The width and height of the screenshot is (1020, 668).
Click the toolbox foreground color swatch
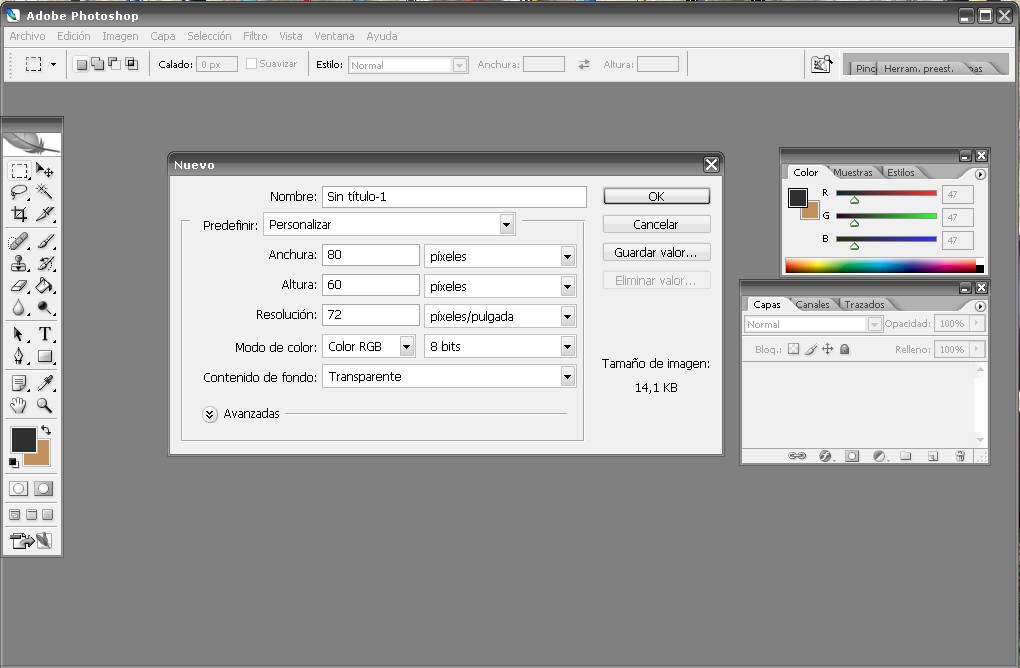tap(23, 440)
